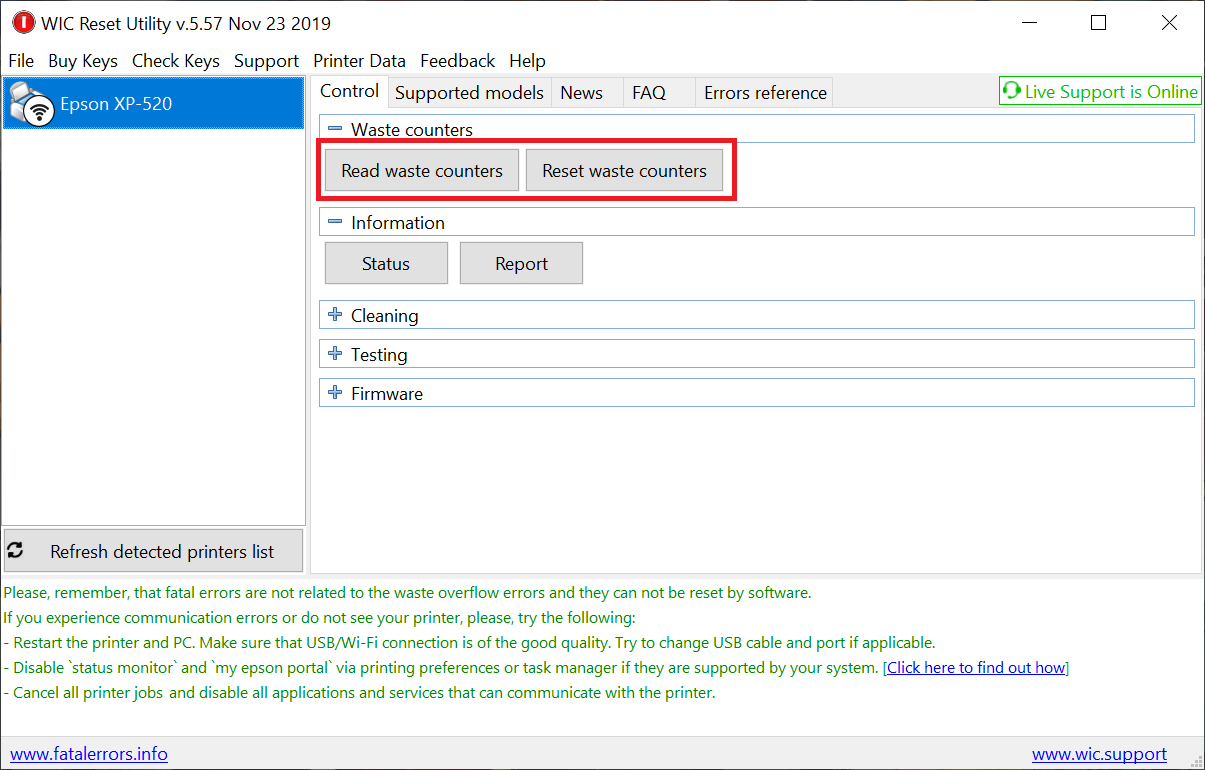The height and width of the screenshot is (770, 1205).
Task: Click the 'Cancel all printer jobs' tip line
Action: [x=360, y=692]
